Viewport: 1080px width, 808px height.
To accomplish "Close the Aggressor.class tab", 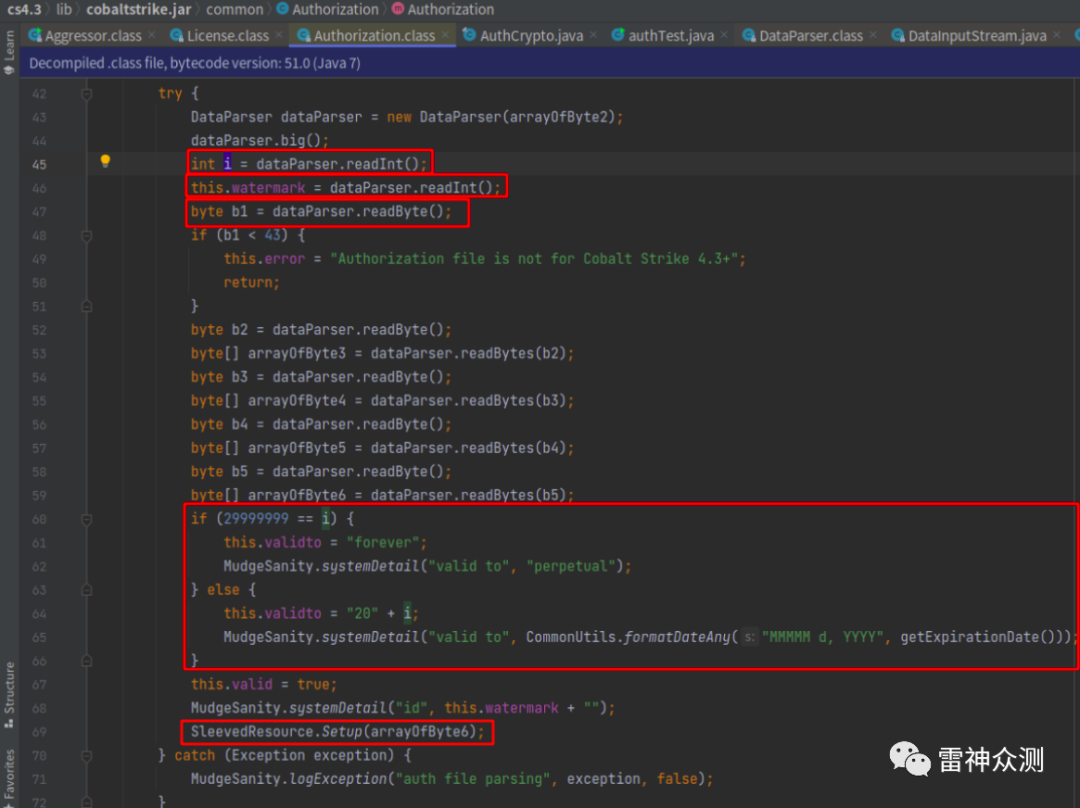I will 152,34.
